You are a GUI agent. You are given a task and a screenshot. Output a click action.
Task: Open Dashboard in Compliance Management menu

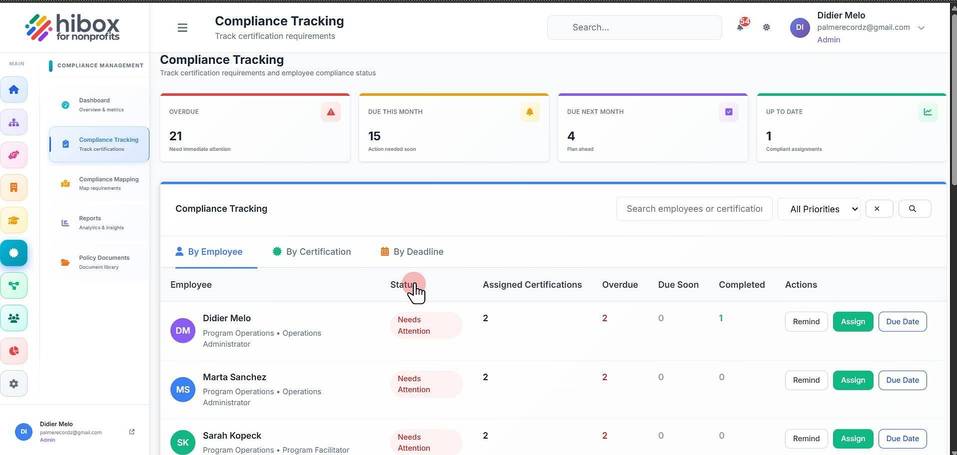click(99, 105)
